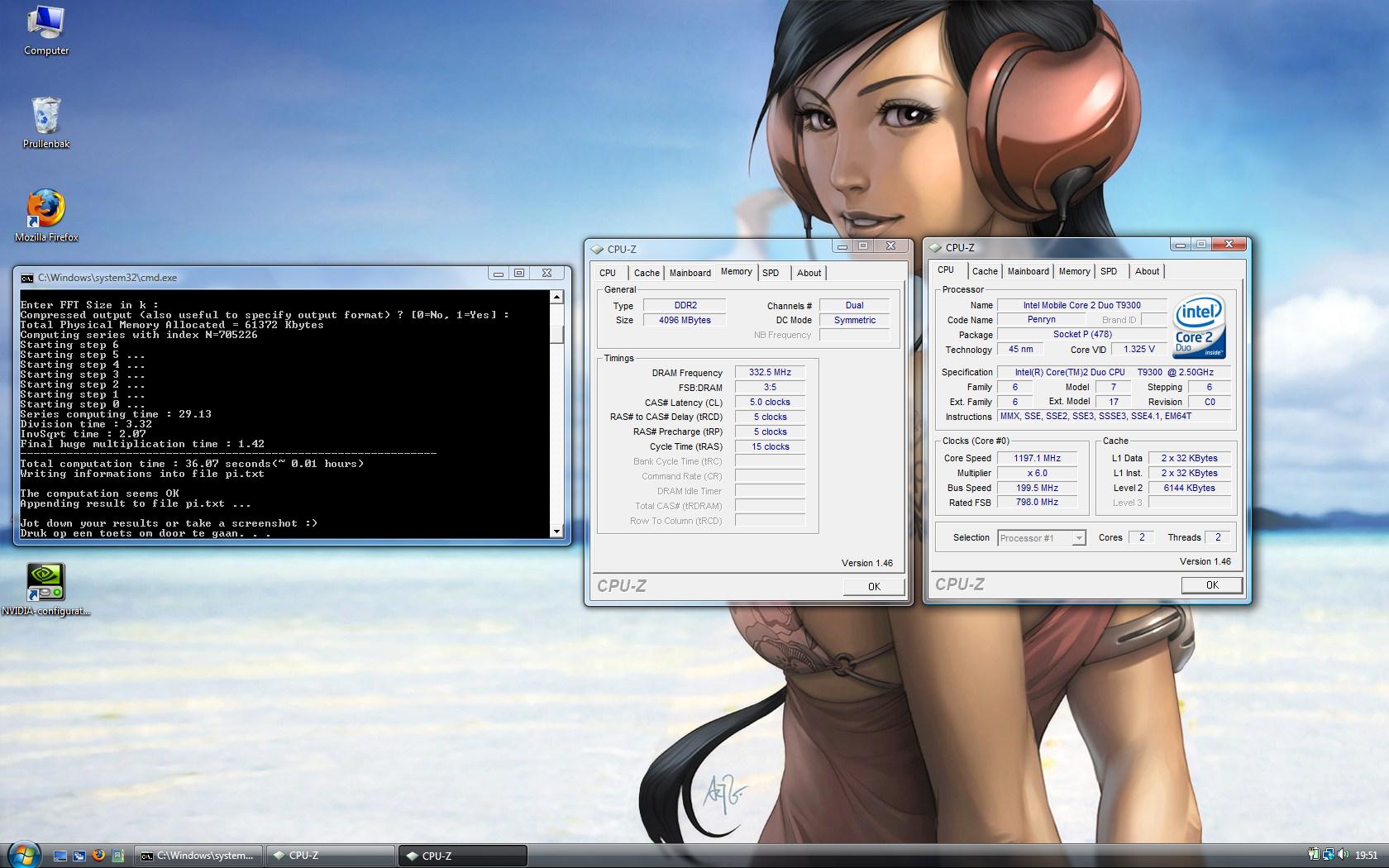This screenshot has height=868, width=1389.
Task: Click the Bus Speed value 199.5 MHz
Action: (x=1038, y=488)
